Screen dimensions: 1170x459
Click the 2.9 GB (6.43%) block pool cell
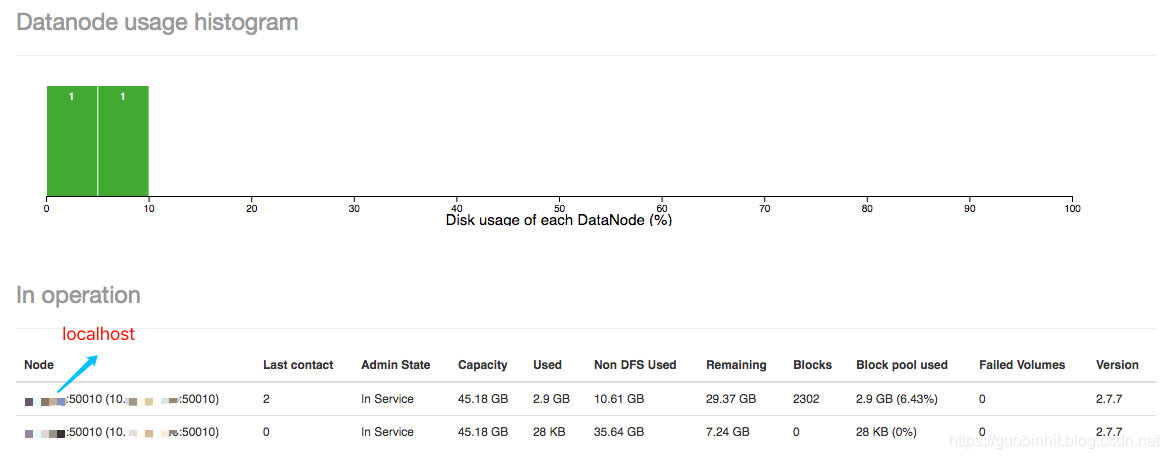[897, 399]
